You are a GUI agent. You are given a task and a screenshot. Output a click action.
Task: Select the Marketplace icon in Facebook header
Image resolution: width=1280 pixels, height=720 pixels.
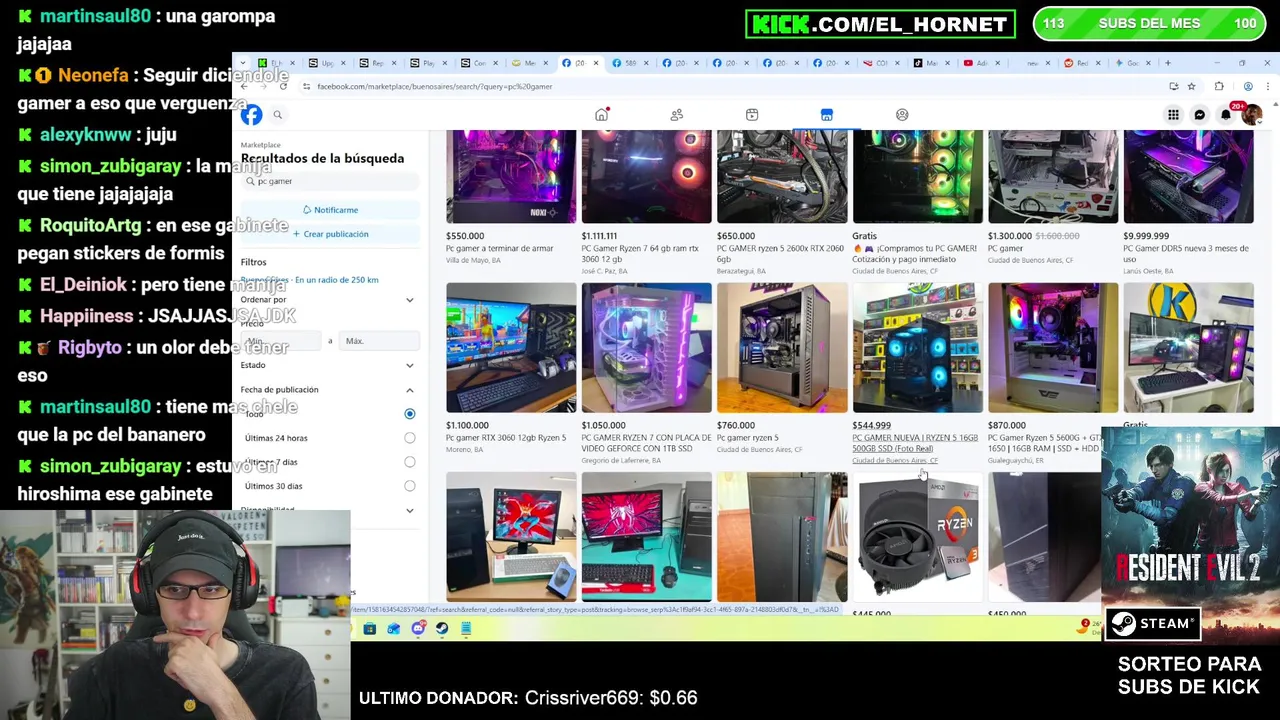click(x=827, y=115)
